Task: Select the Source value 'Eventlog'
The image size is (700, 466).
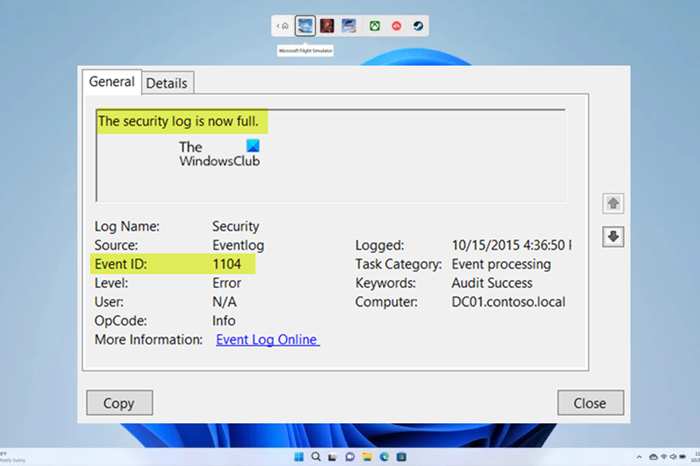Action: click(x=238, y=245)
